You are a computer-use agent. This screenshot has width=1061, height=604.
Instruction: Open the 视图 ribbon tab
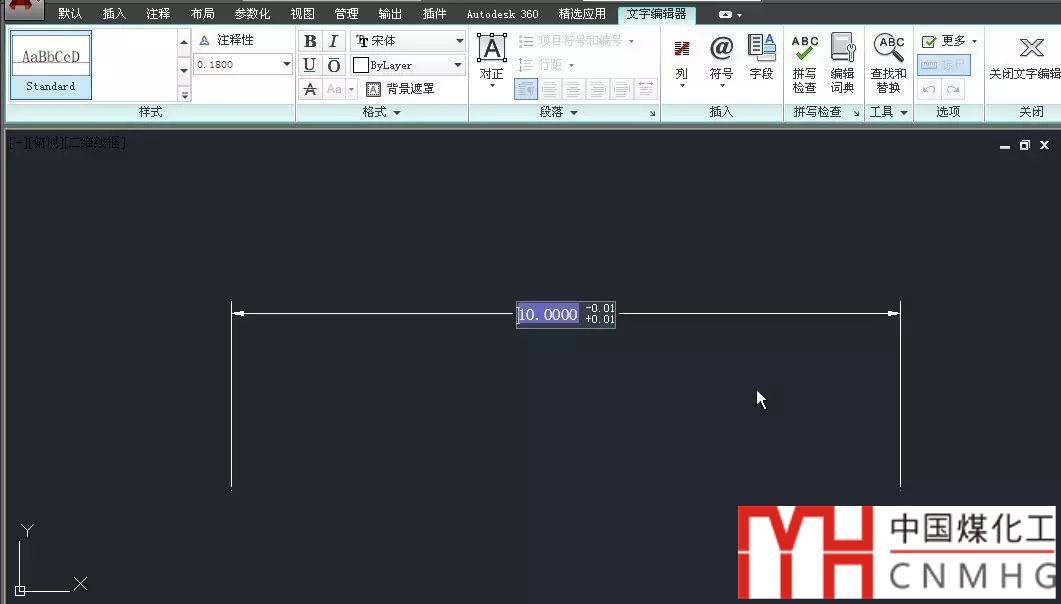pyautogui.click(x=302, y=14)
